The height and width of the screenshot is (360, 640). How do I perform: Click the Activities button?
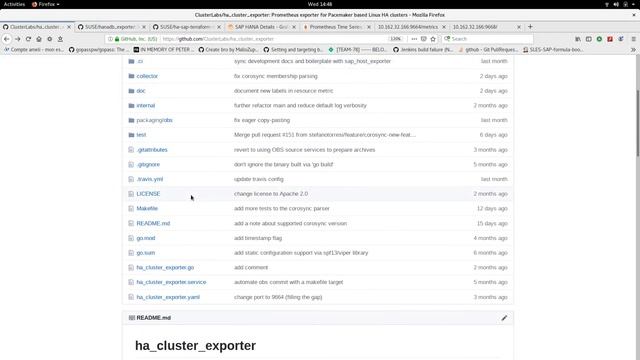(x=14, y=4)
